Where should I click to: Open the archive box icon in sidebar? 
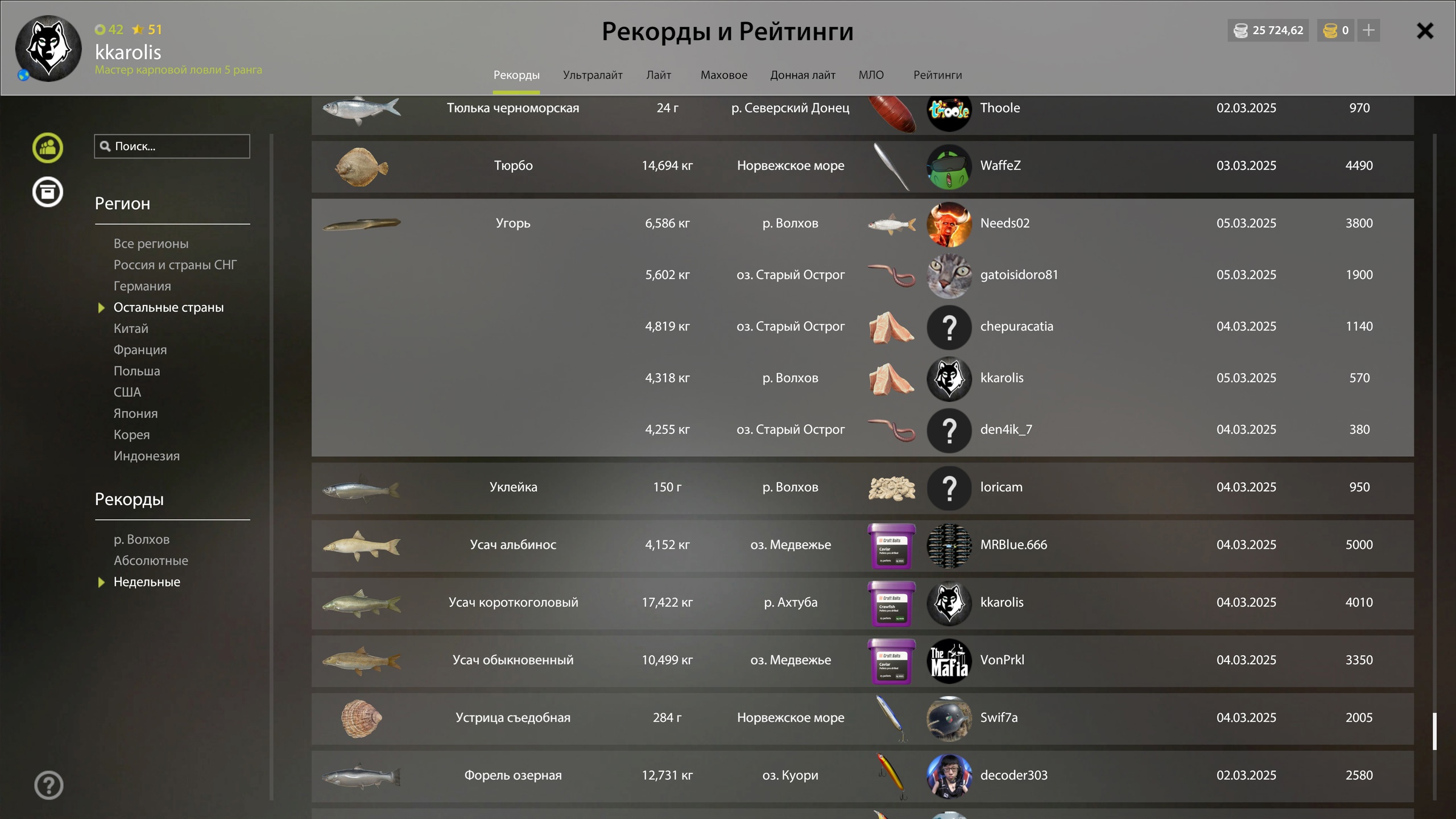coord(48,192)
